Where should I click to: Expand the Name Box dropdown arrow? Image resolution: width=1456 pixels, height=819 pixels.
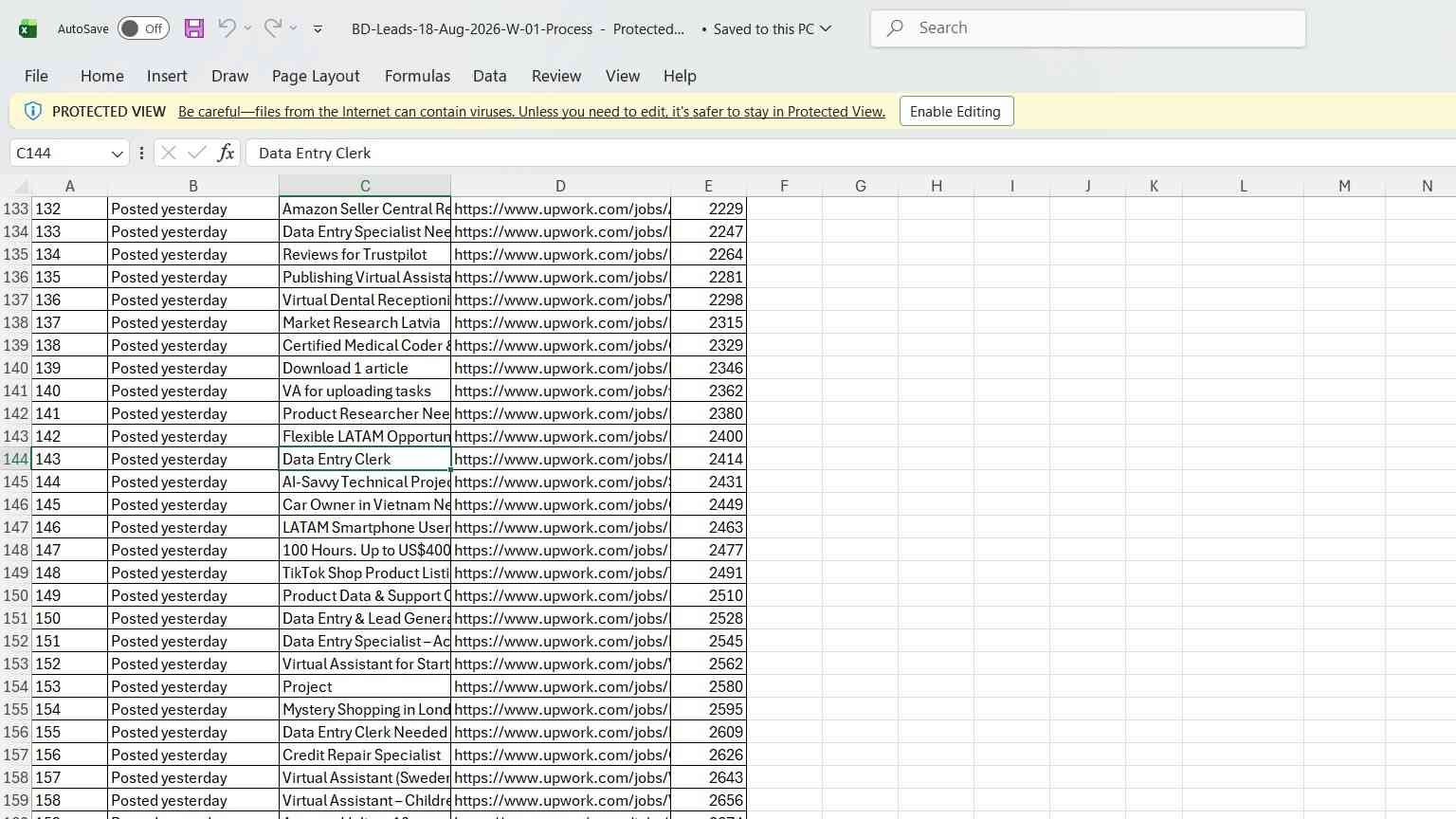pos(118,154)
